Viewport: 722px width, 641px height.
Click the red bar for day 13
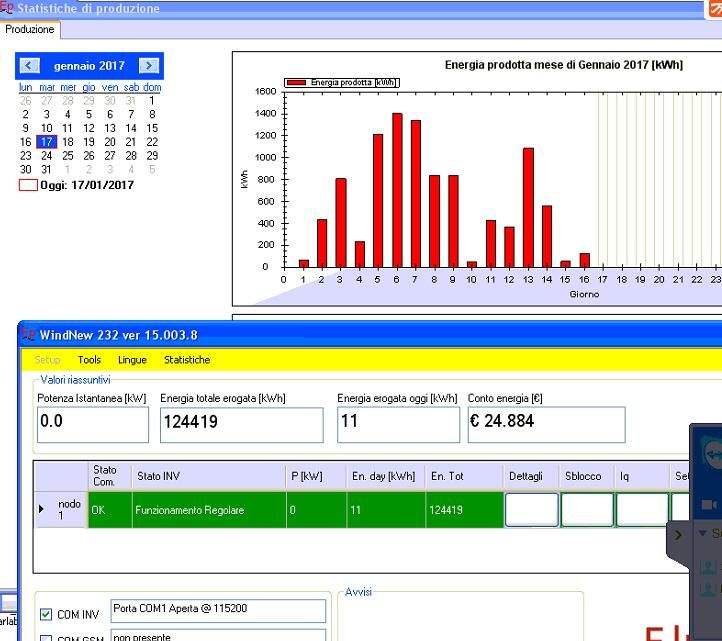click(x=528, y=208)
